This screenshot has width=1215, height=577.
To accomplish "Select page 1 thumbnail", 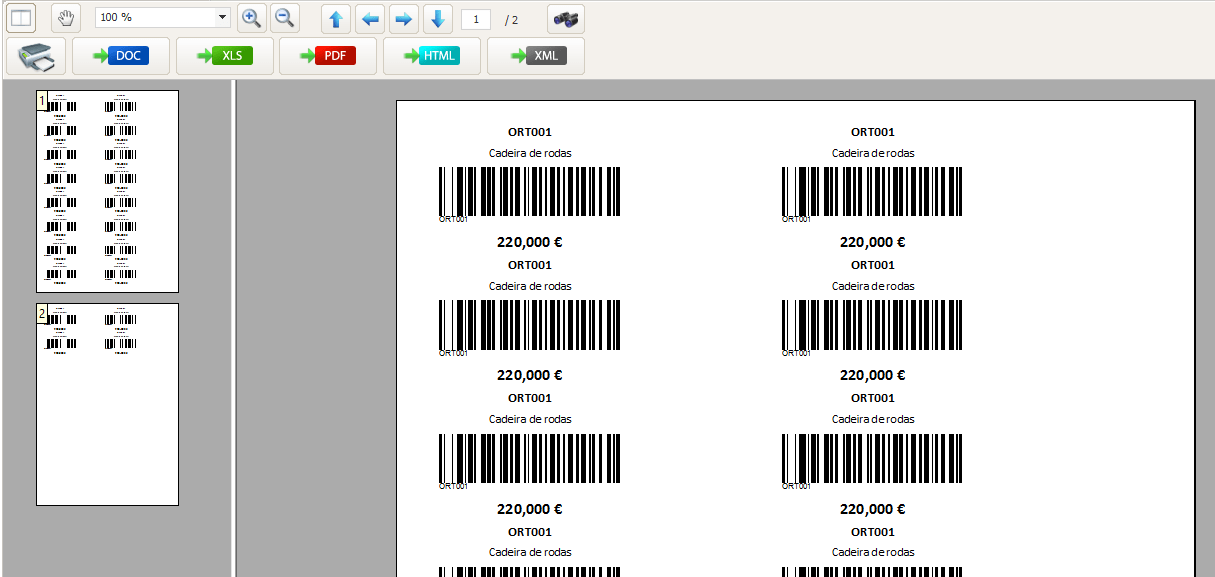I will tap(107, 191).
